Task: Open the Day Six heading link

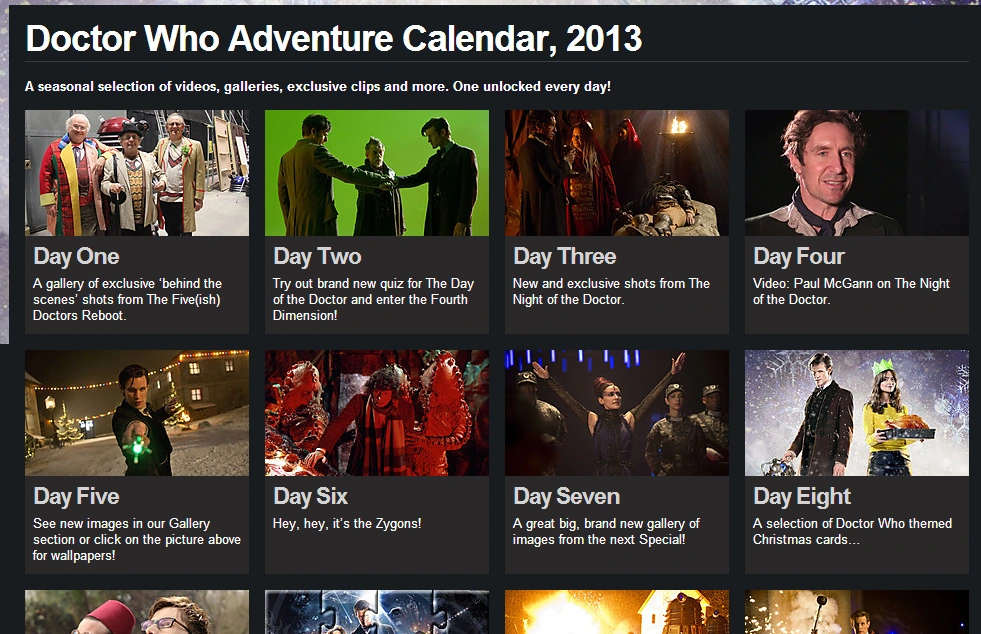Action: coord(310,497)
